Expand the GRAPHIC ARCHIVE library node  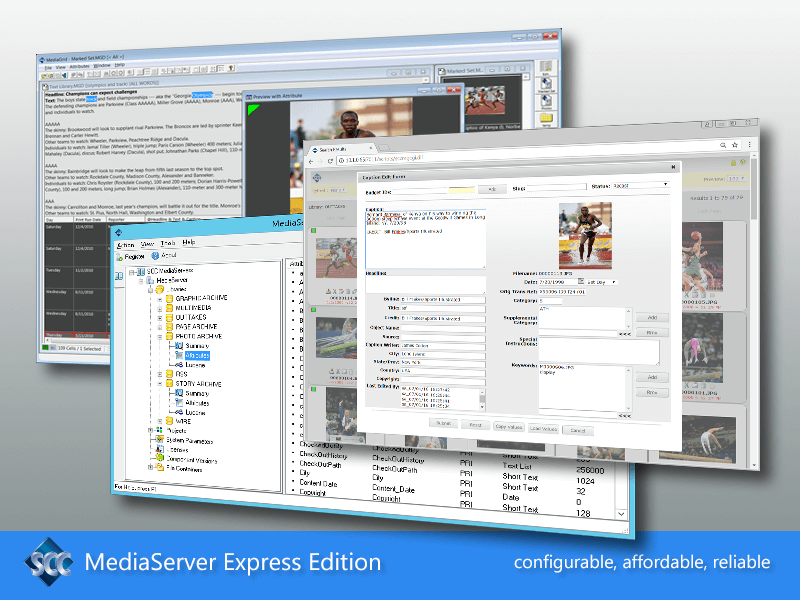[160, 299]
